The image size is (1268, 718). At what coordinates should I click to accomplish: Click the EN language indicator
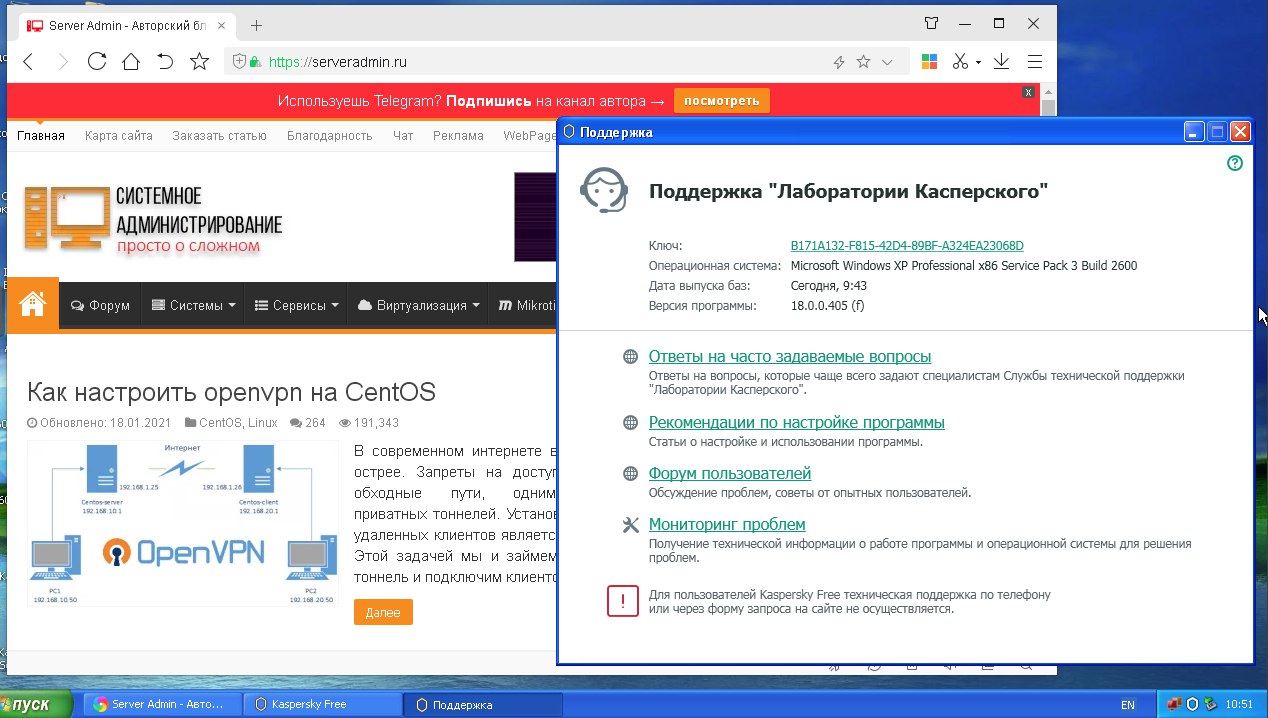pos(1128,705)
